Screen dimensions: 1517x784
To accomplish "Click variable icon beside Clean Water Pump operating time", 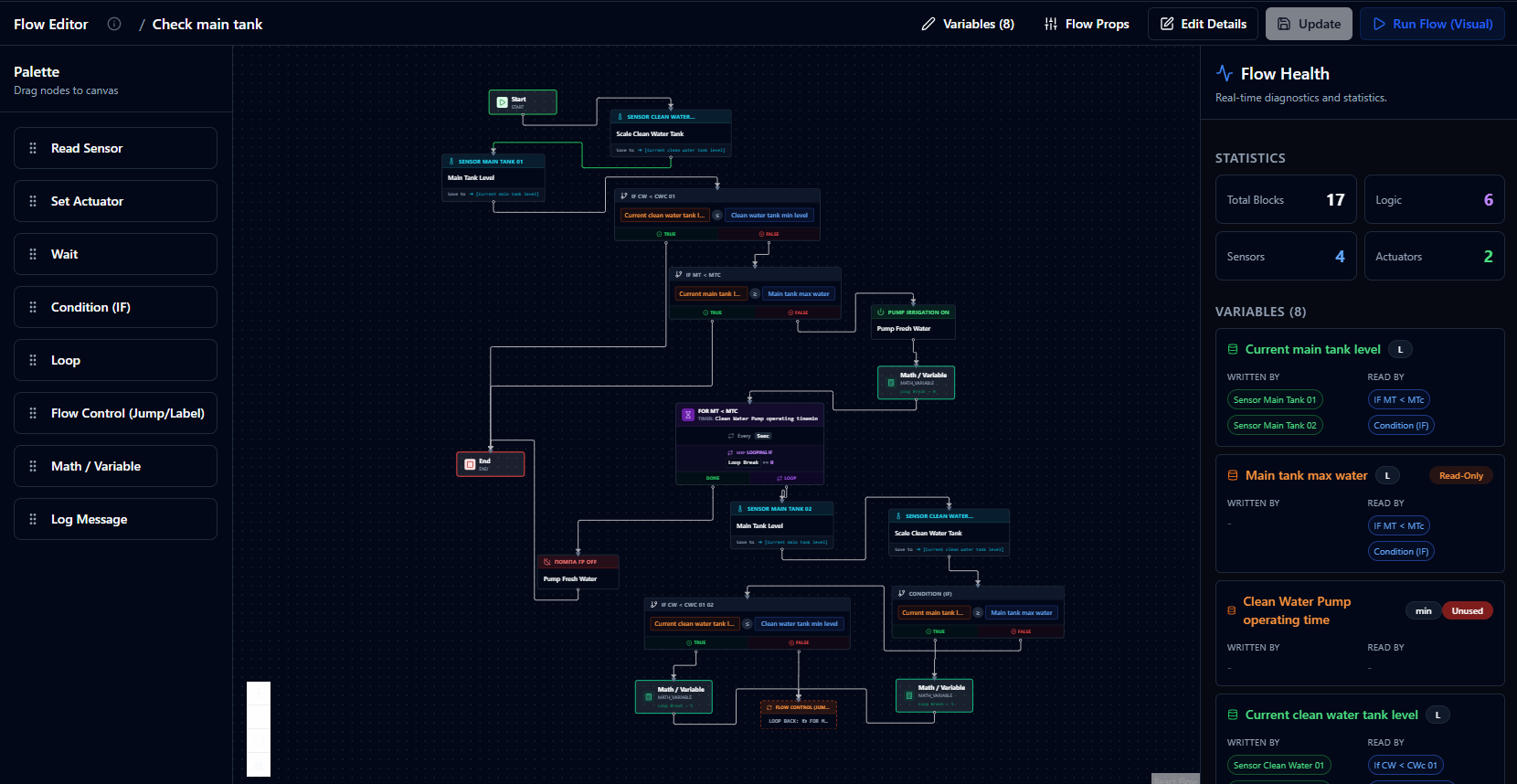I will pos(1232,610).
